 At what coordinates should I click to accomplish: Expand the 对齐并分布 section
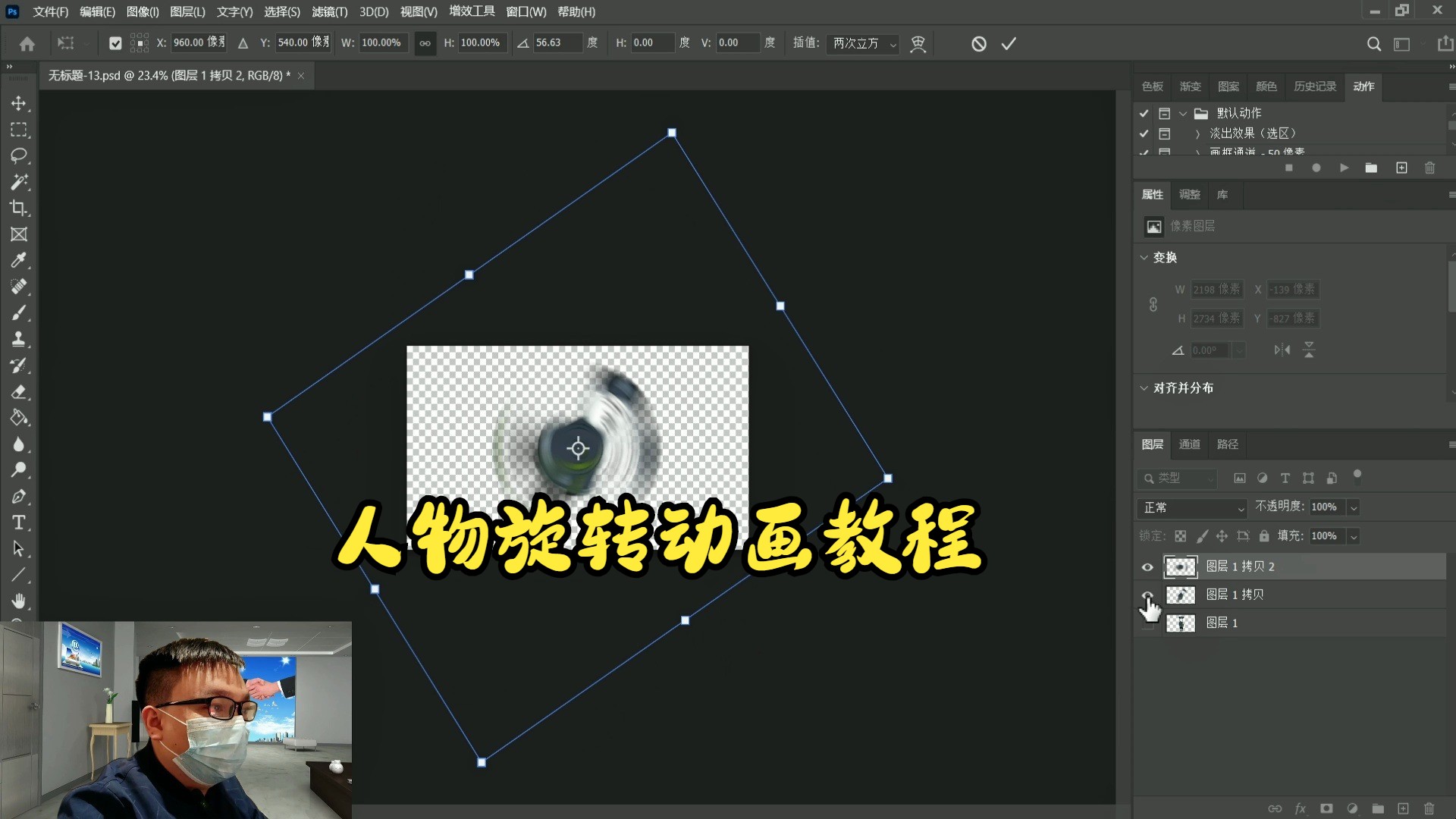(1144, 388)
